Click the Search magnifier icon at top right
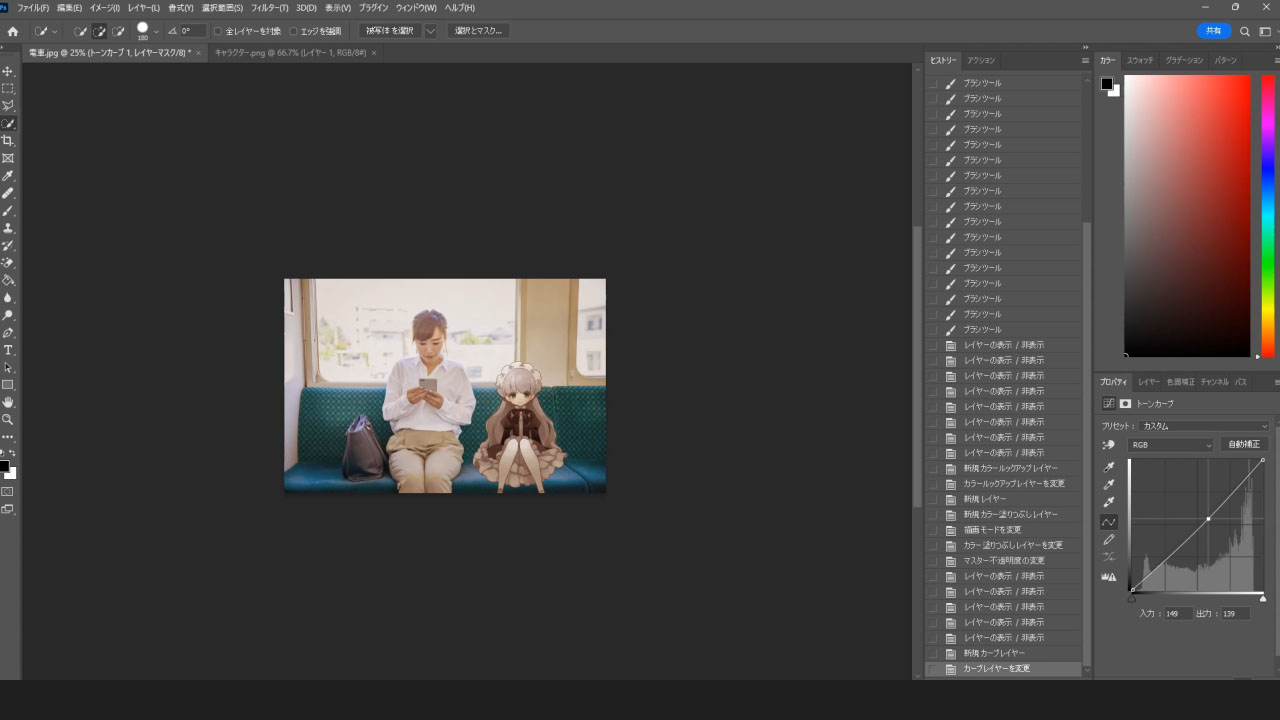The image size is (1280, 720). coord(1245,31)
